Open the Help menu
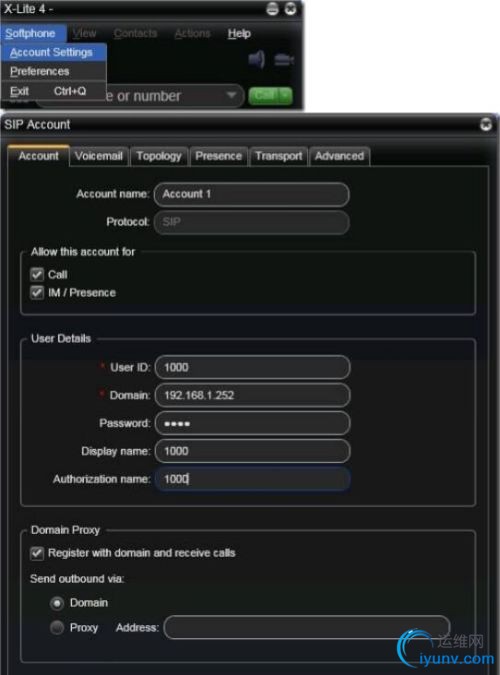500x675 pixels. (239, 33)
